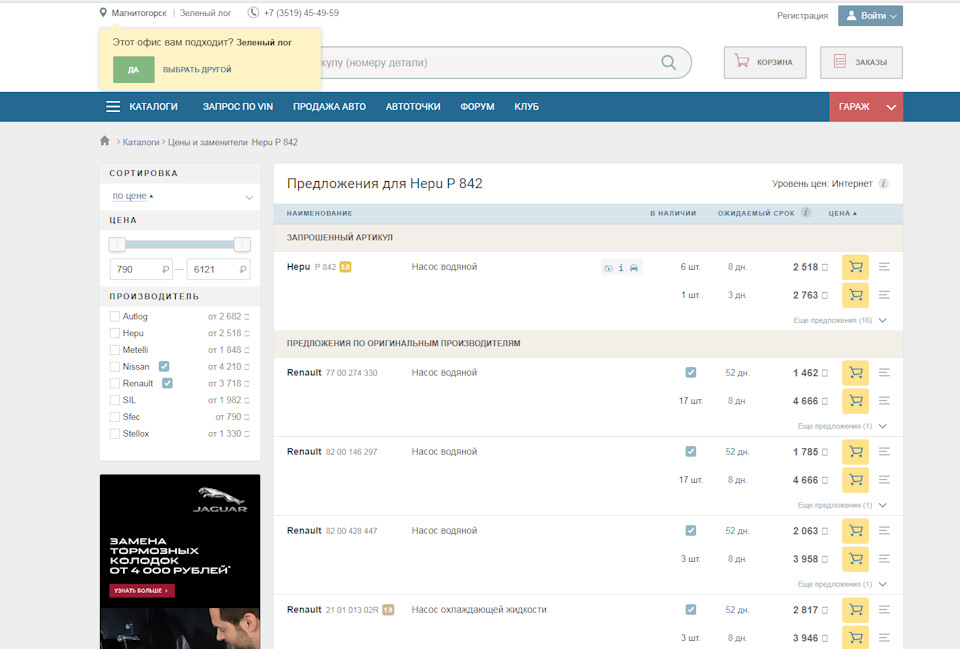
Task: Check the SIL manufacturer checkbox
Action: [x=114, y=400]
